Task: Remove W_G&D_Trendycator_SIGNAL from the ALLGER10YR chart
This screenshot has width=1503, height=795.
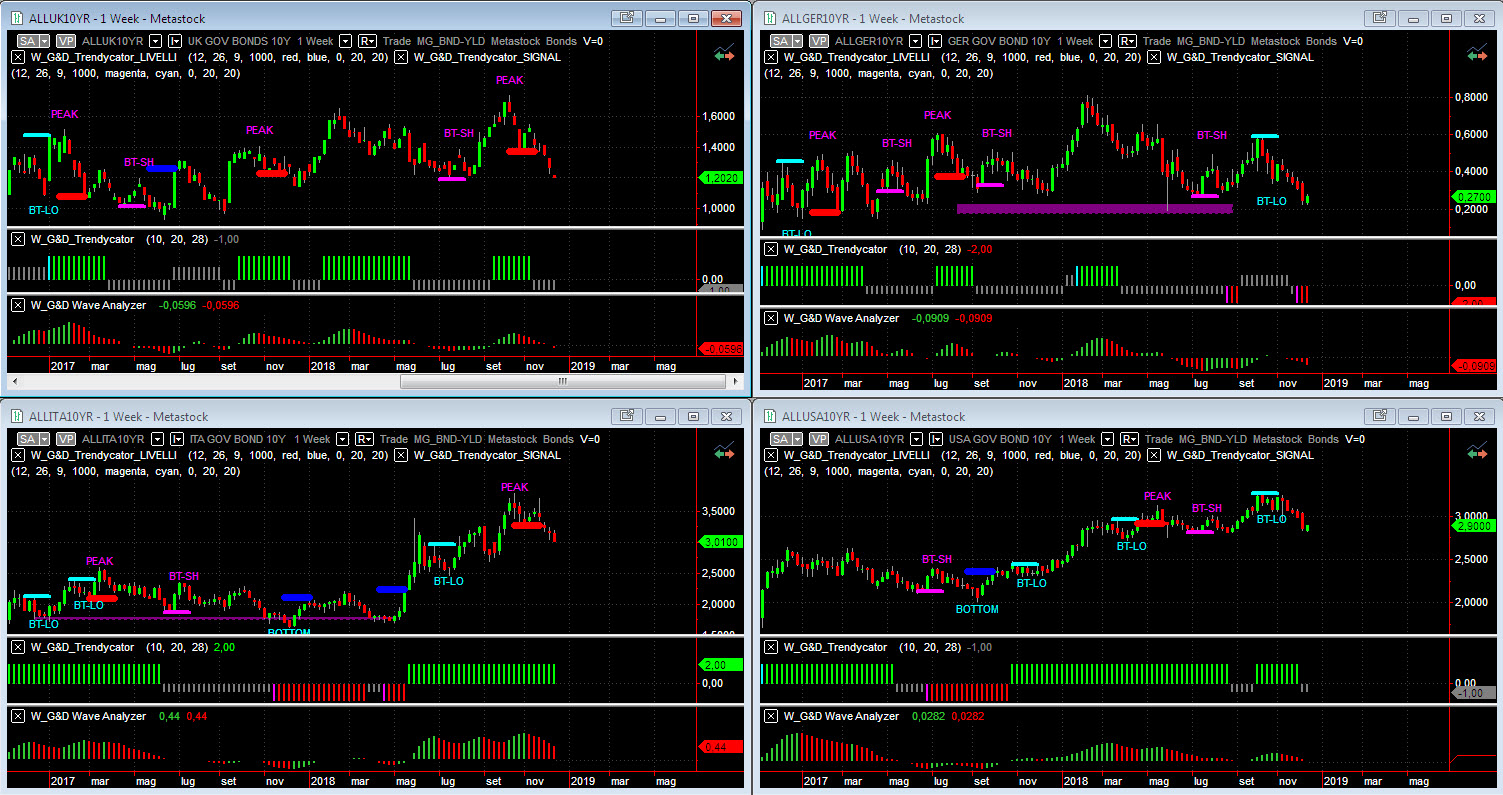Action: click(x=1153, y=57)
